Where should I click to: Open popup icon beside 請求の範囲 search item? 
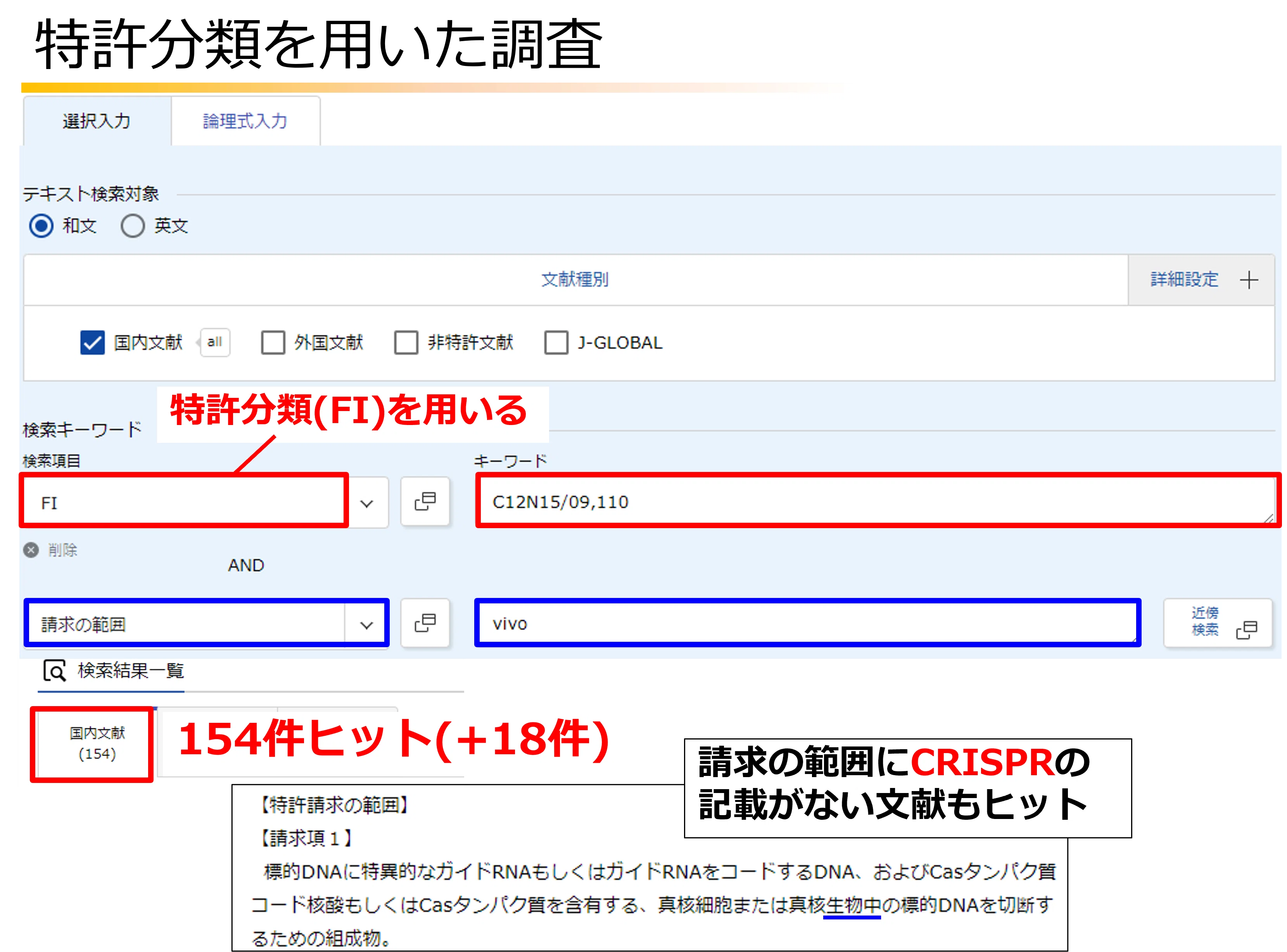[425, 623]
